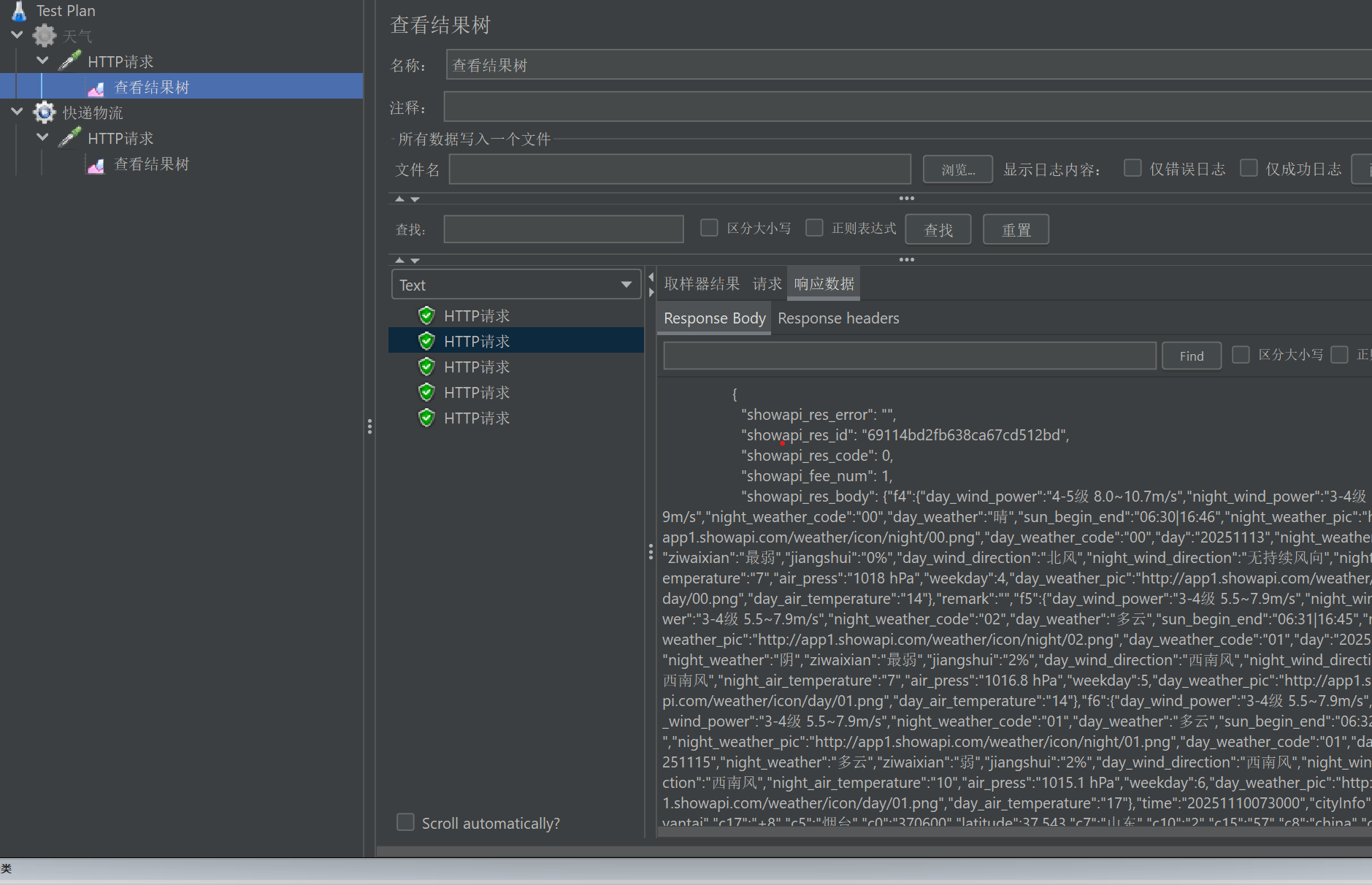Focus the 名称 name input field
The image size is (1372, 885).
tap(909, 64)
